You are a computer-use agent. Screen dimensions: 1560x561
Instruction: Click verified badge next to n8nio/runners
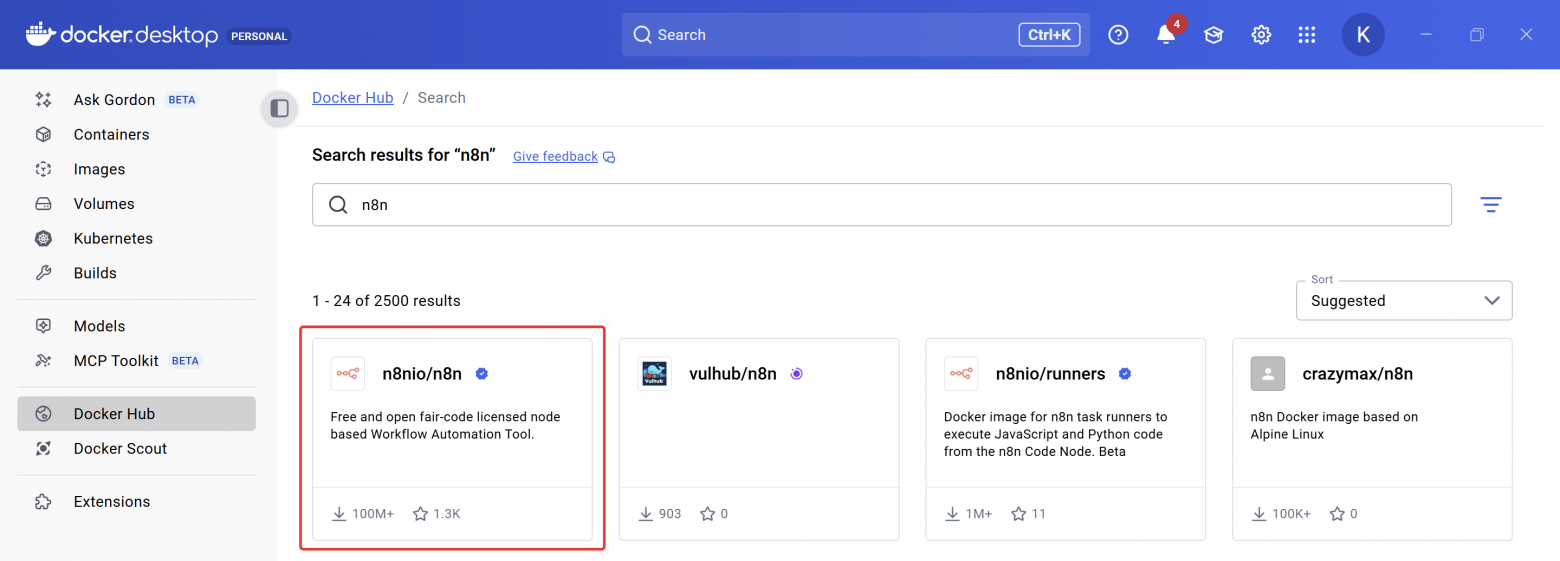pyautogui.click(x=1124, y=374)
